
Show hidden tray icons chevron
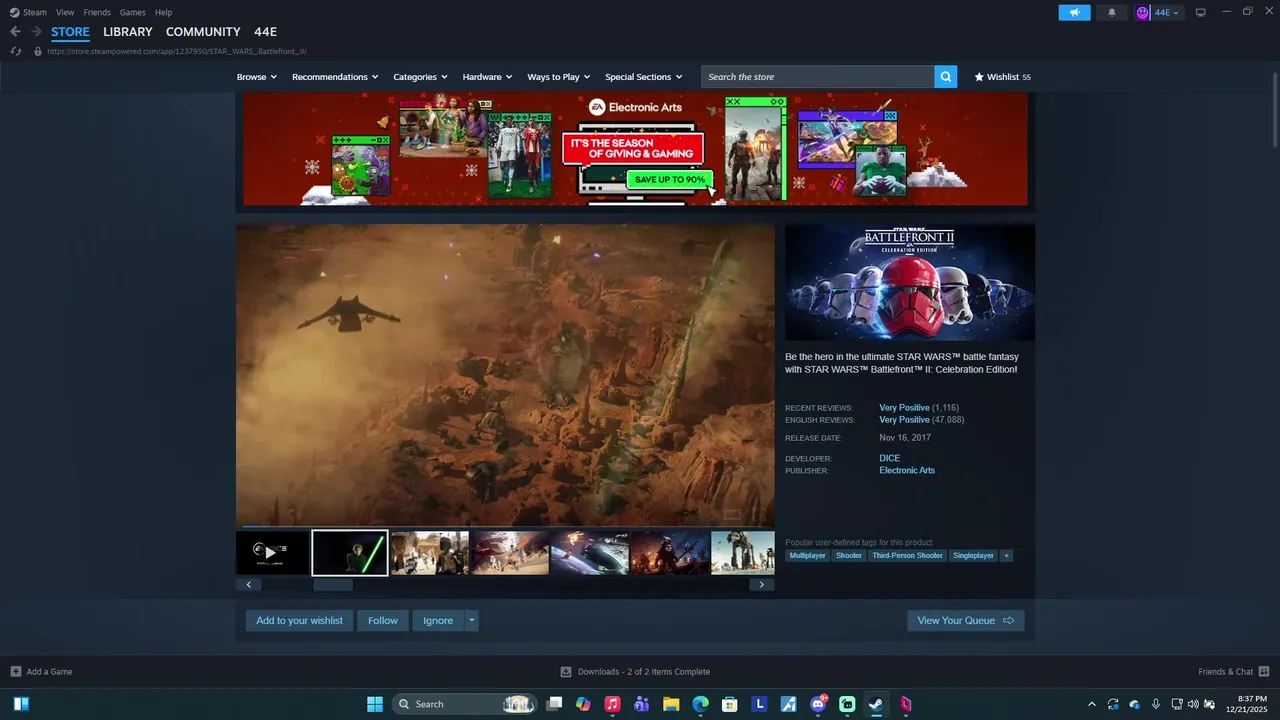[x=1091, y=704]
